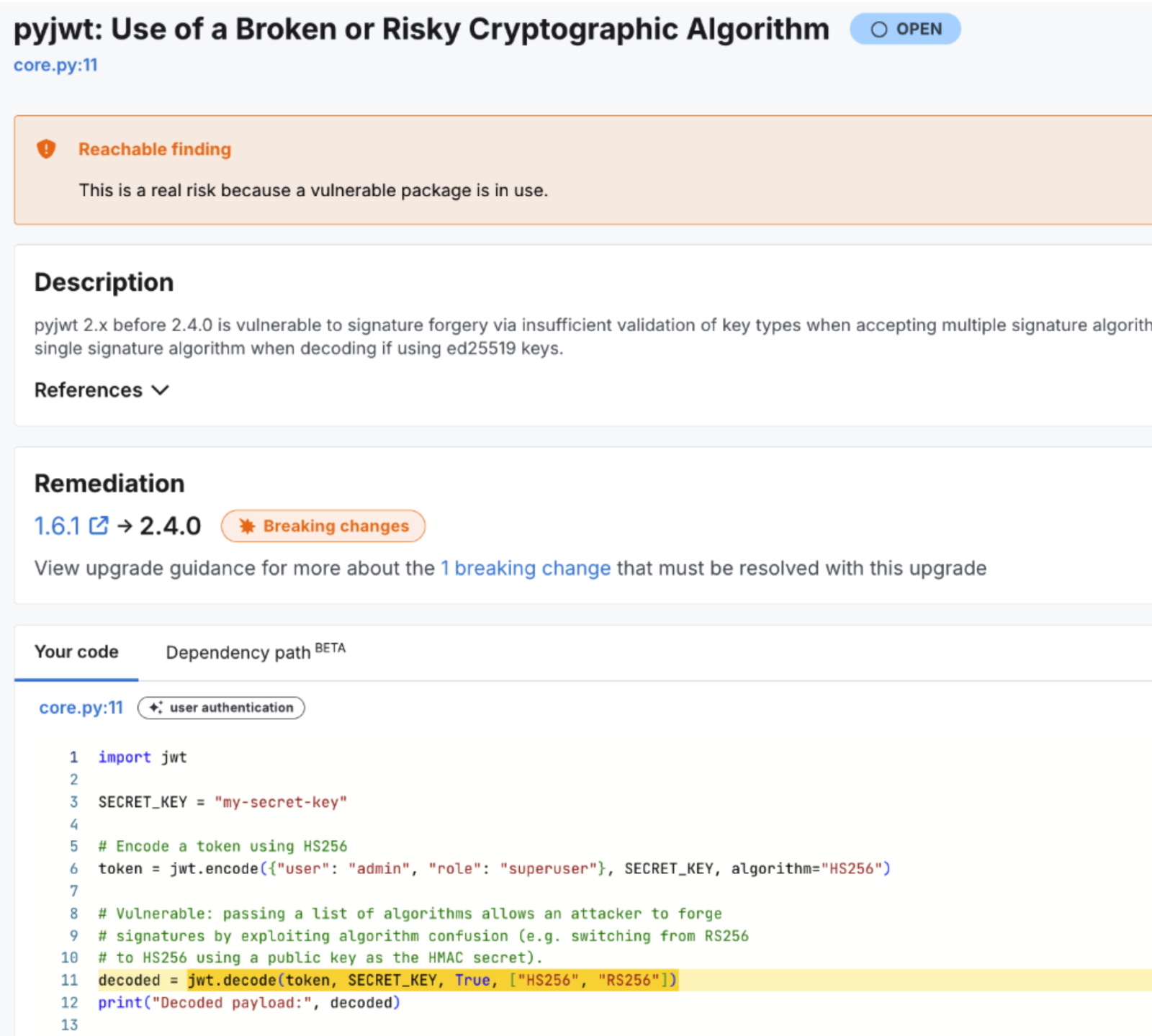Click the Breaking changes badge
Screen dimensions: 1152x1036
click(x=323, y=526)
